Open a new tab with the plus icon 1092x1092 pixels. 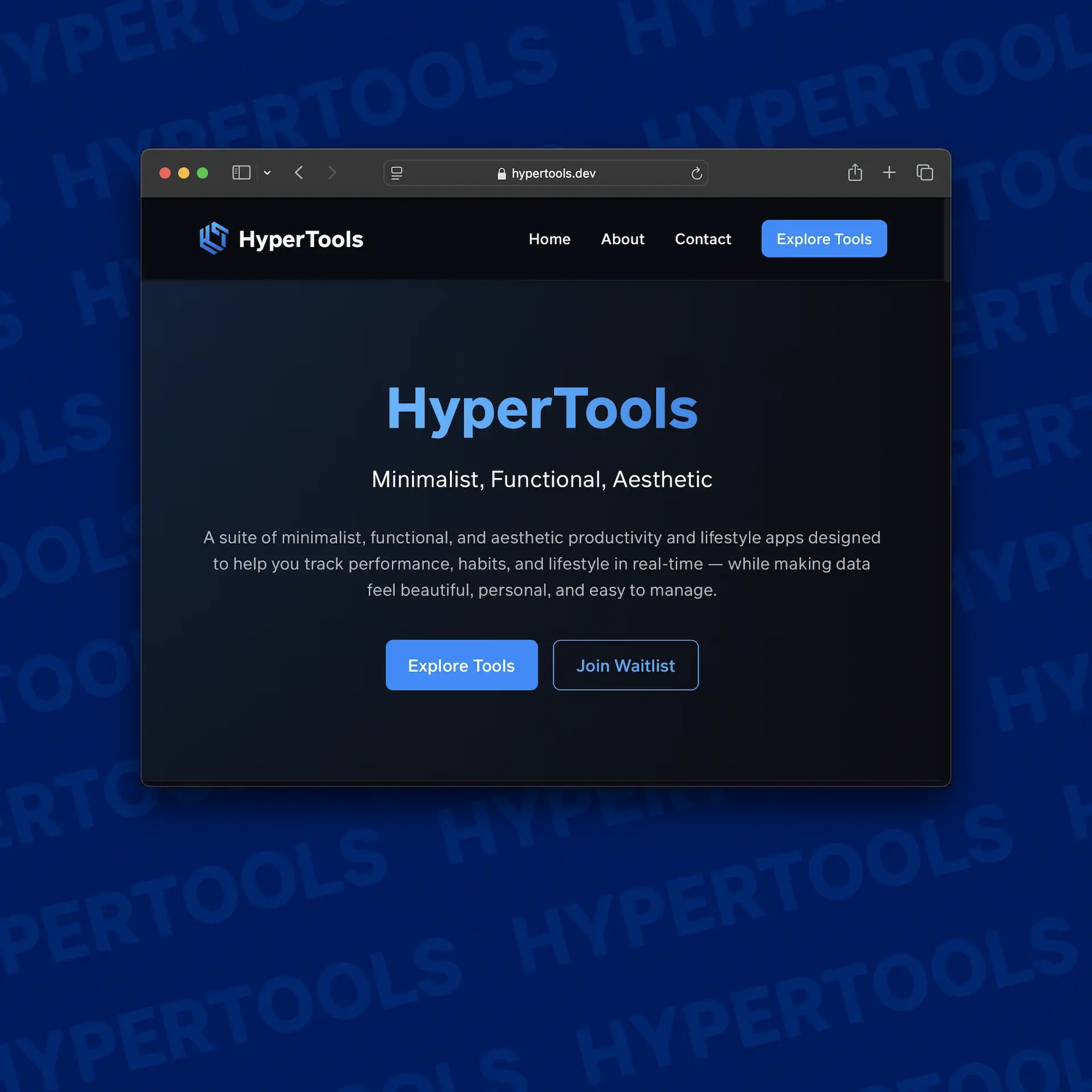coord(890,172)
